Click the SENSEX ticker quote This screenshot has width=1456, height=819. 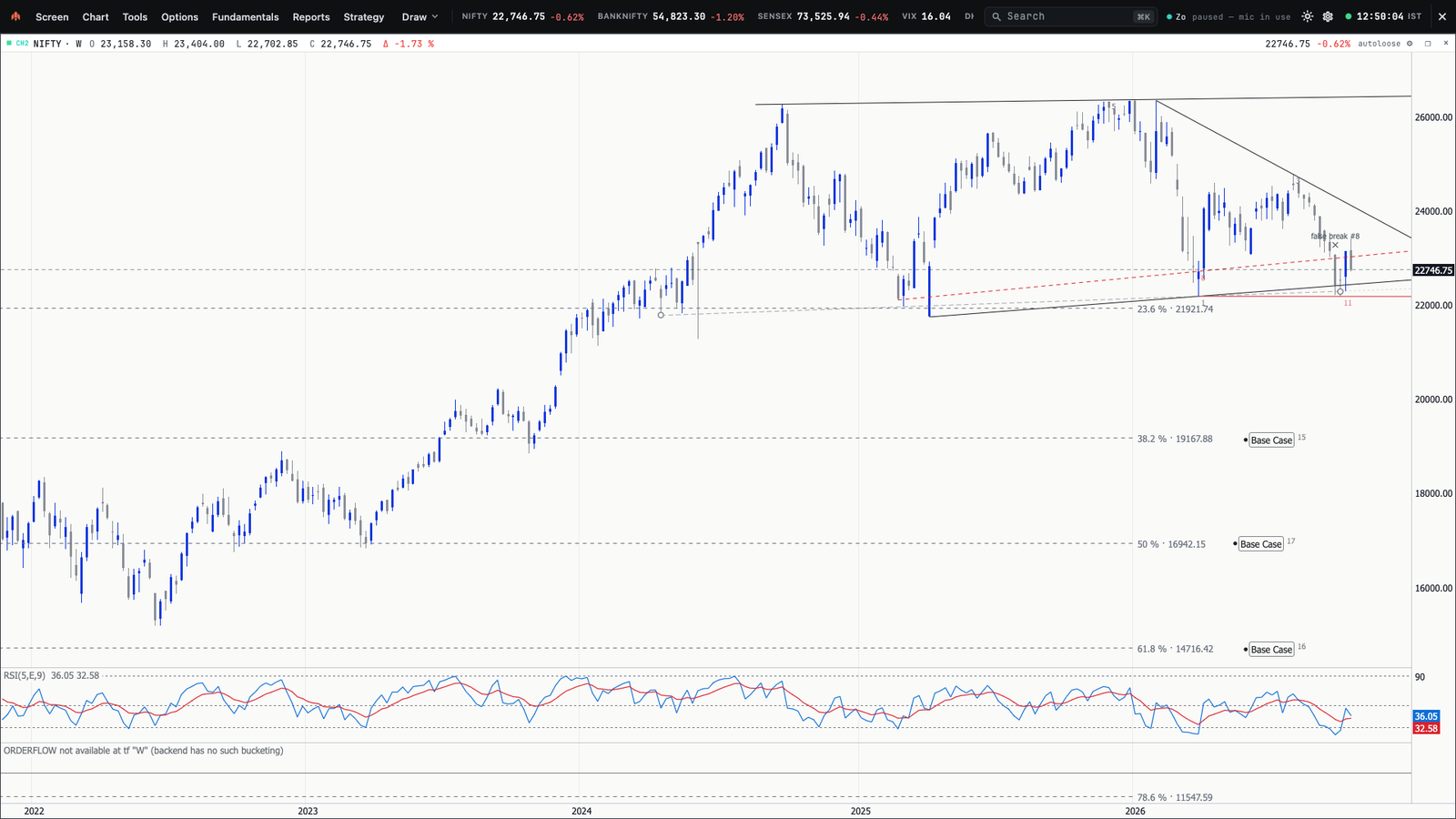pyautogui.click(x=823, y=16)
